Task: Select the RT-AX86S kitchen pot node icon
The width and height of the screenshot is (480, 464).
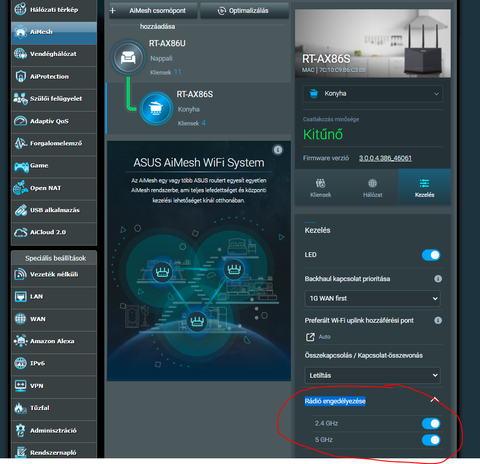Action: click(156, 108)
